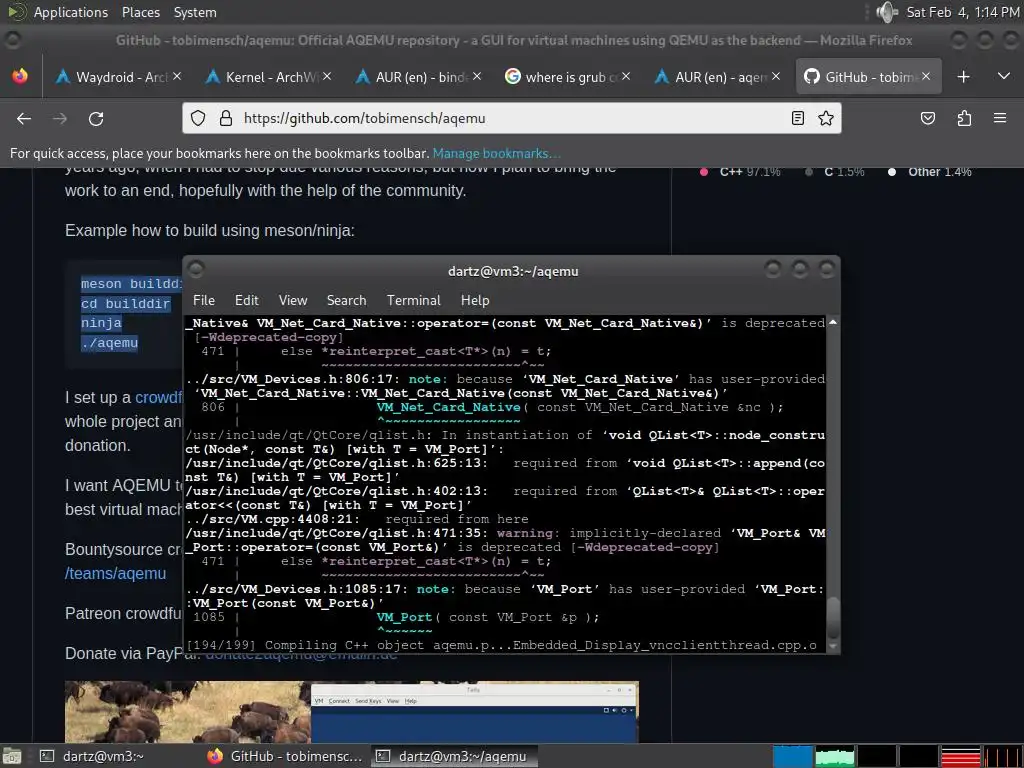Bookmark this page with star icon
Image resolution: width=1024 pixels, height=768 pixels.
pyautogui.click(x=825, y=118)
